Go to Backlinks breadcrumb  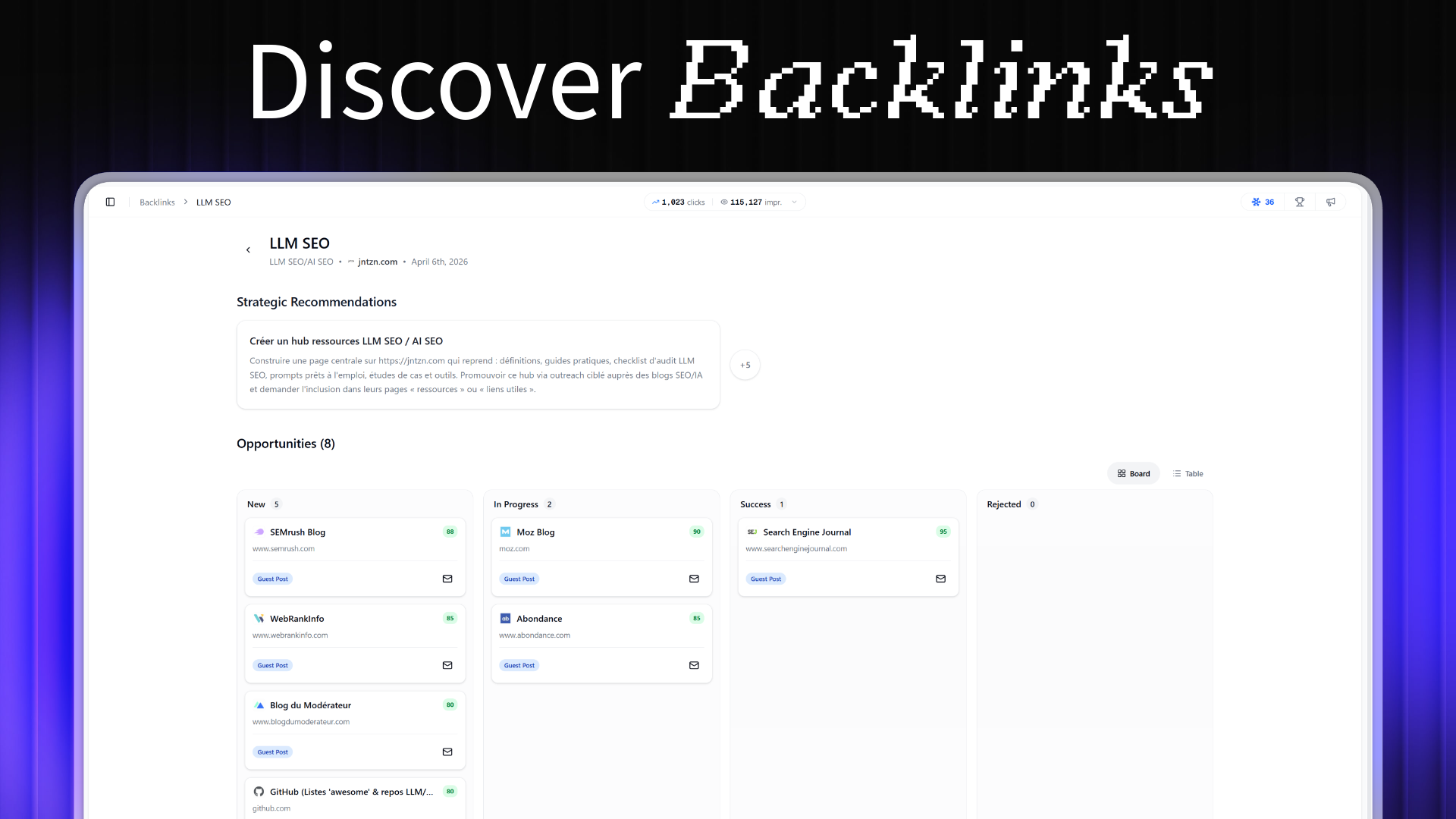[x=157, y=202]
